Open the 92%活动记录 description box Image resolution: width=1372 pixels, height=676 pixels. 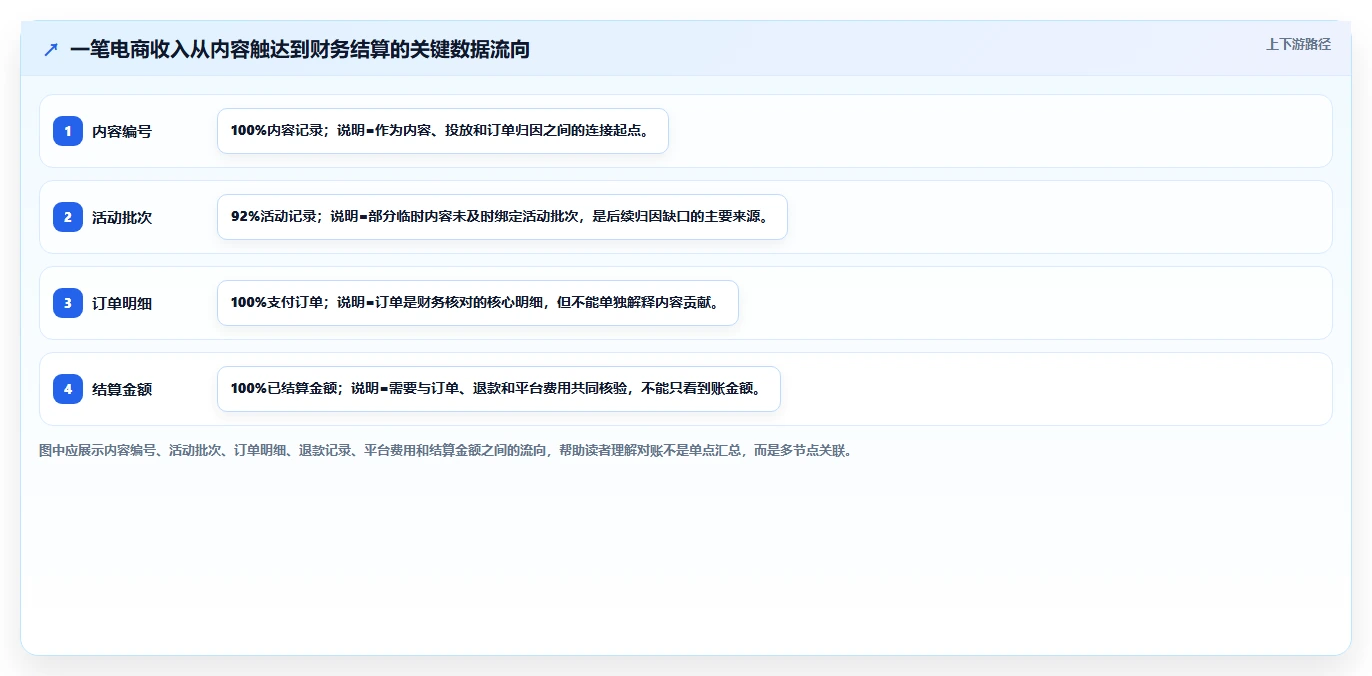point(502,217)
